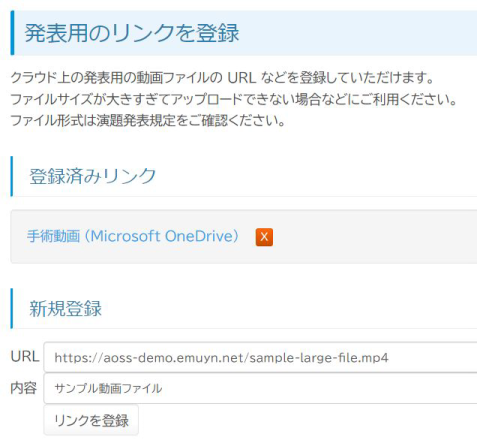Click the first description line about クラウド上の動画ファイル
477x443 pixels.
tap(222, 78)
